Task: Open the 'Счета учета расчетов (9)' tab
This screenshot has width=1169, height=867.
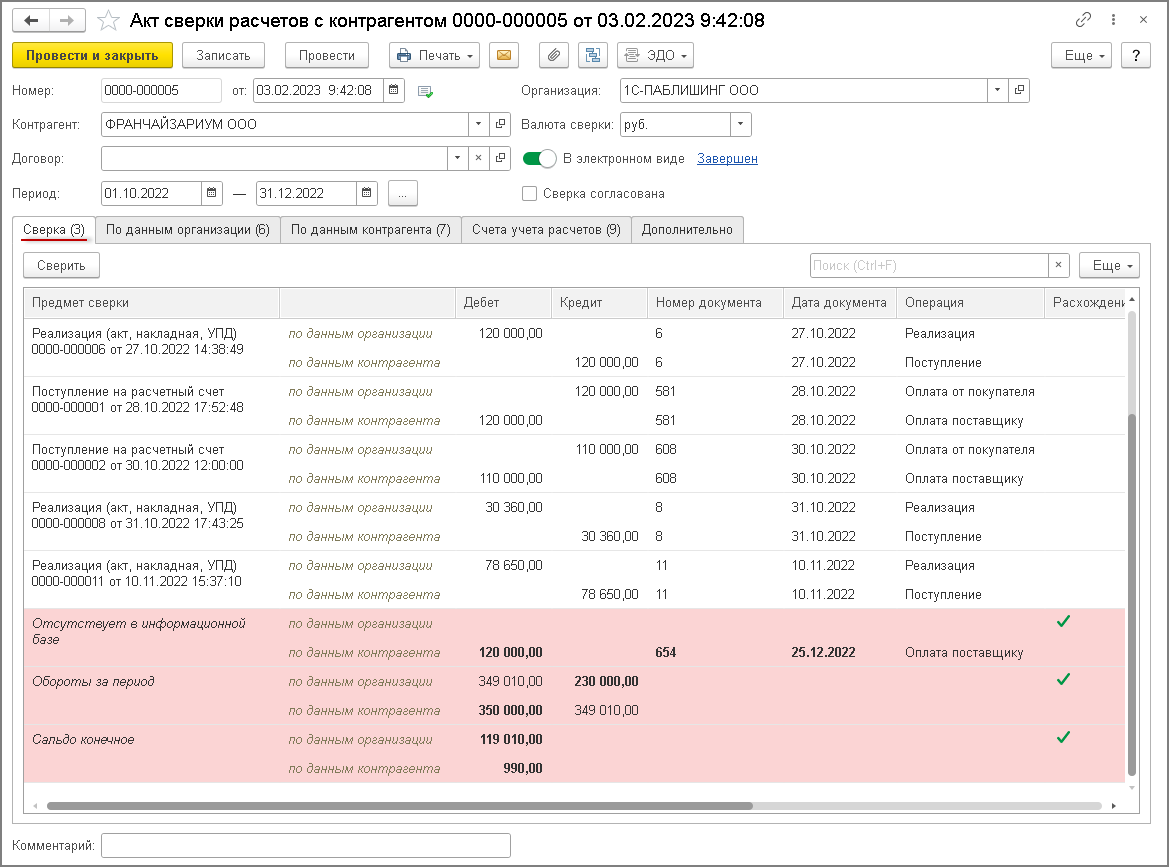Action: [x=546, y=230]
